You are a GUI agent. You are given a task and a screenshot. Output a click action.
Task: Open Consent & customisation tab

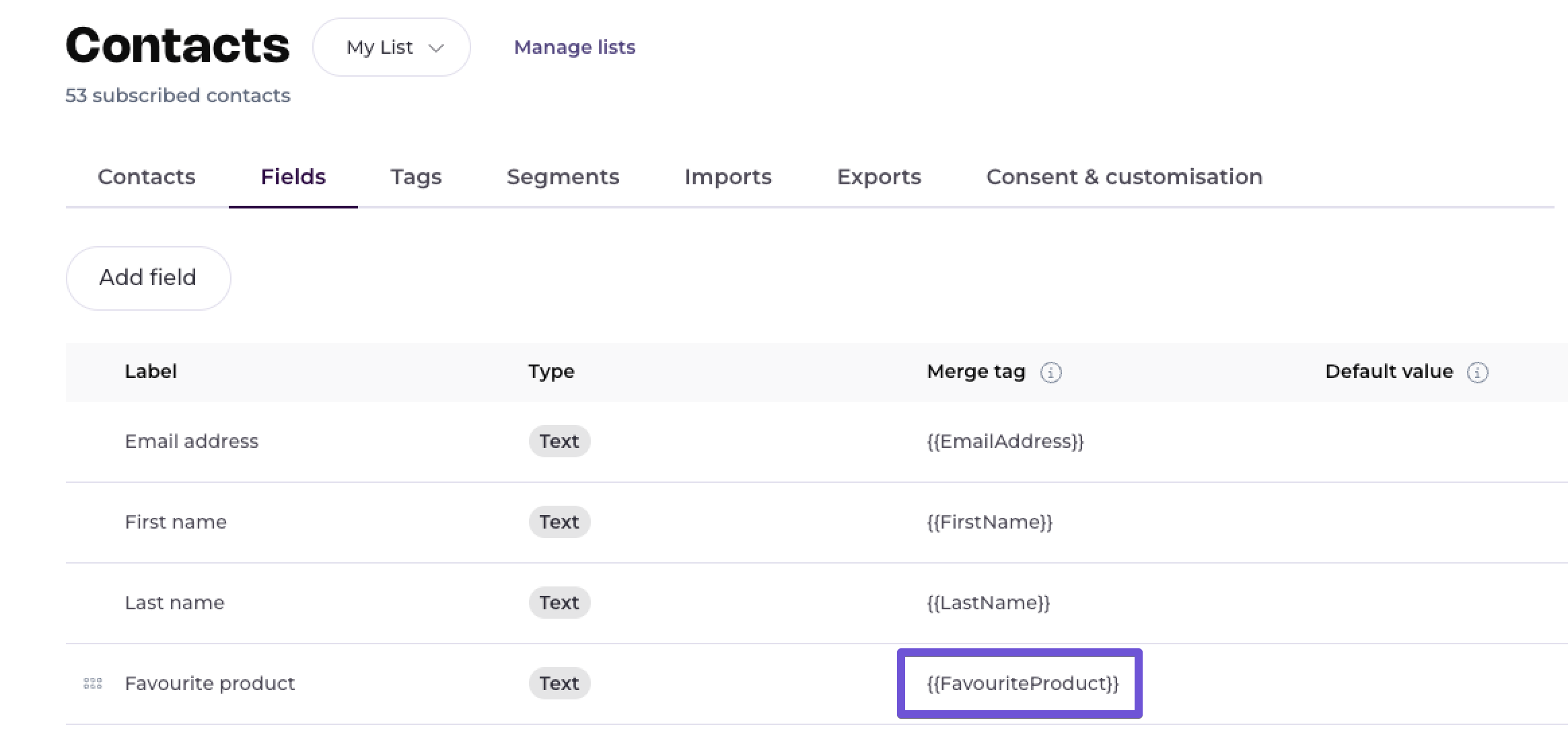click(x=1124, y=177)
